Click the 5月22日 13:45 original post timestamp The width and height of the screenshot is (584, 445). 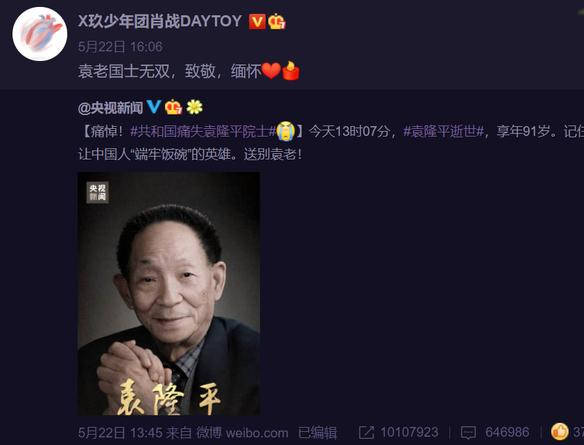(x=120, y=433)
